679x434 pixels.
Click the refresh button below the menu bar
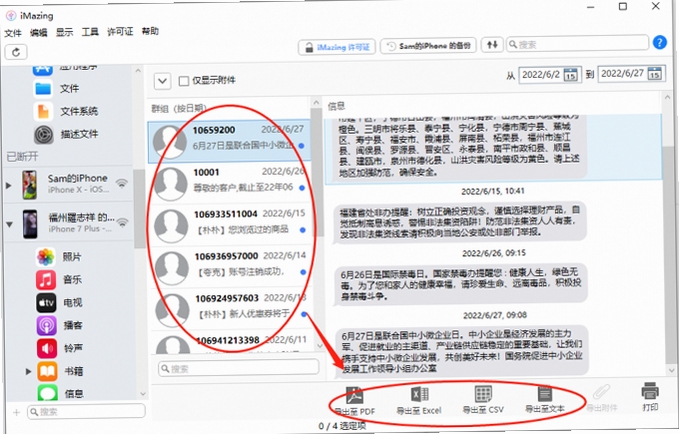pyautogui.click(x=16, y=52)
